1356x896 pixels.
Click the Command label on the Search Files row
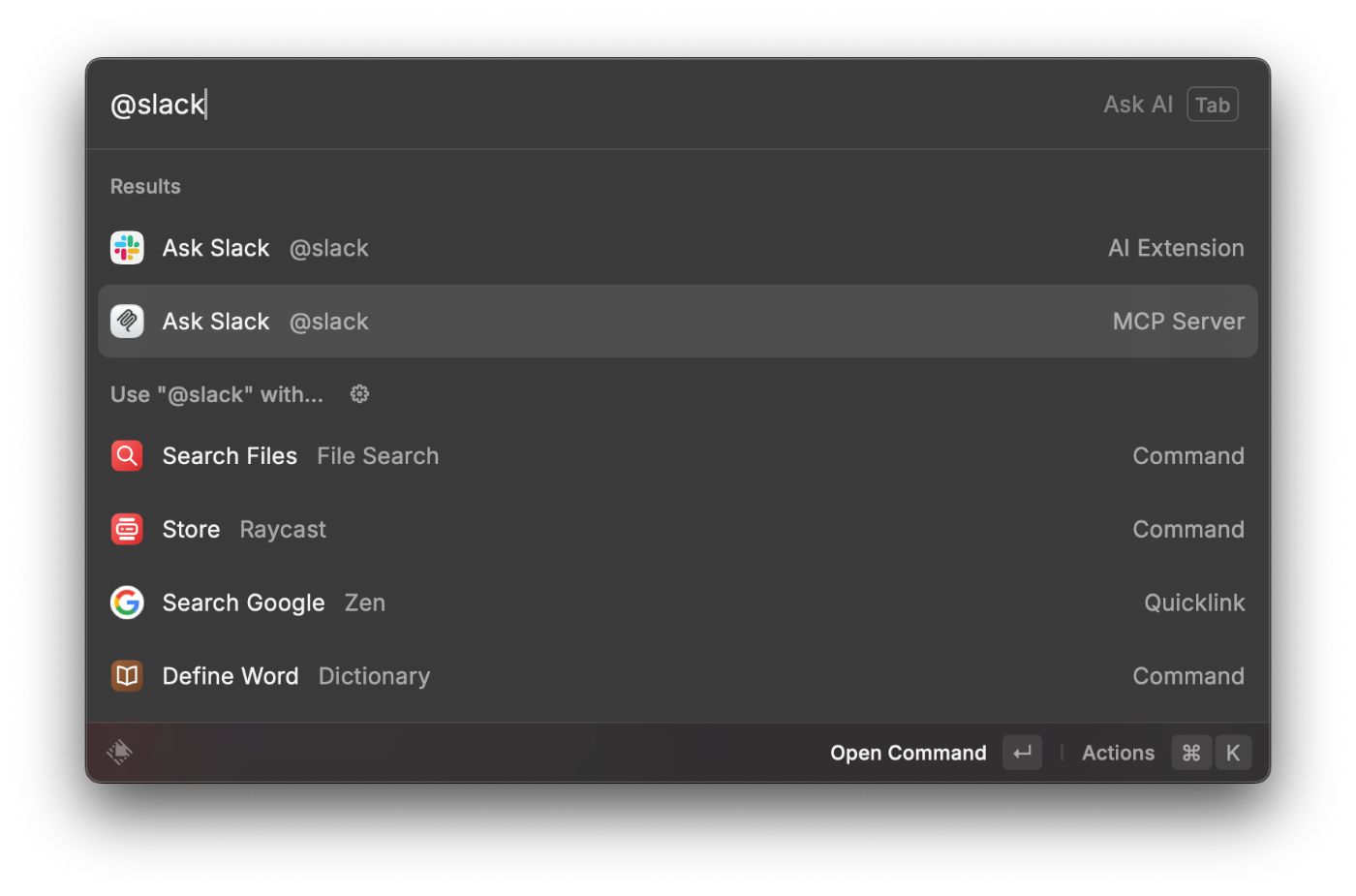click(x=1188, y=455)
